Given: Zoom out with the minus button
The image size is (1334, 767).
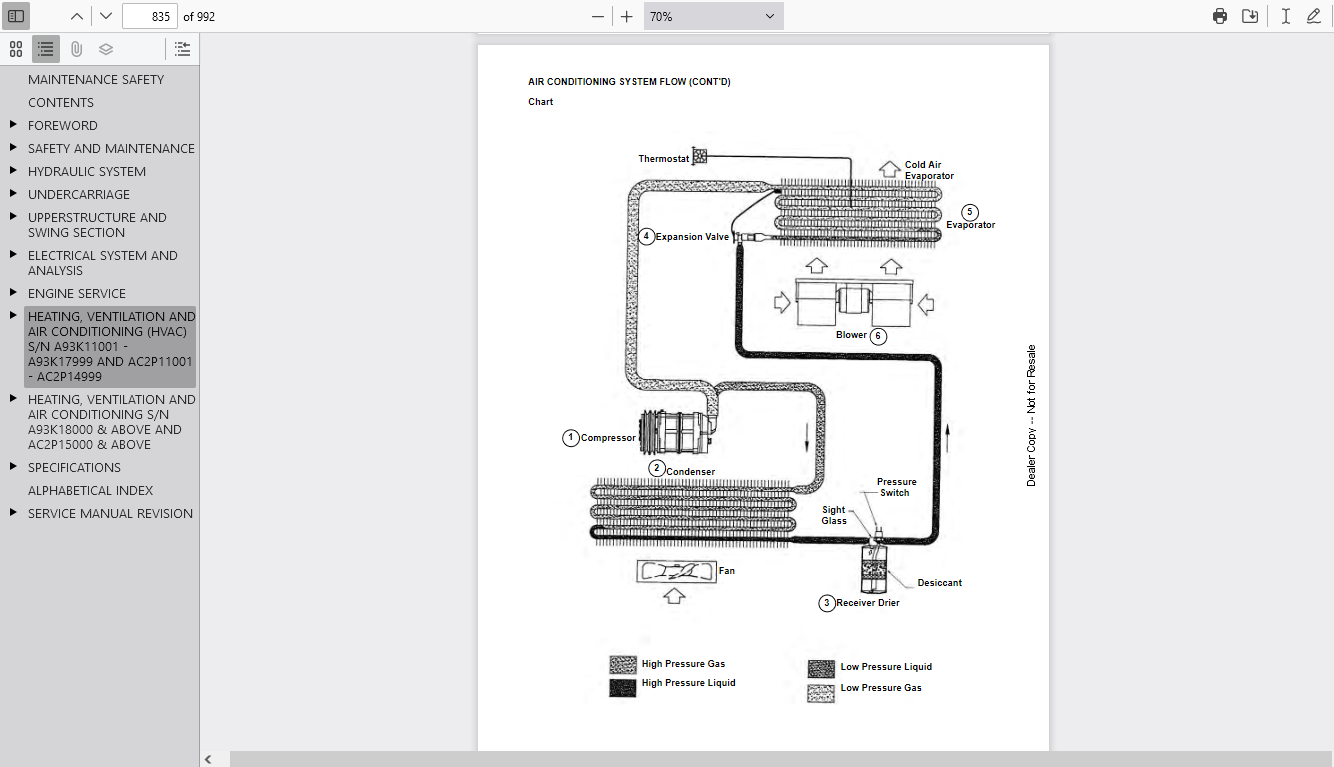Looking at the screenshot, I should coord(598,16).
